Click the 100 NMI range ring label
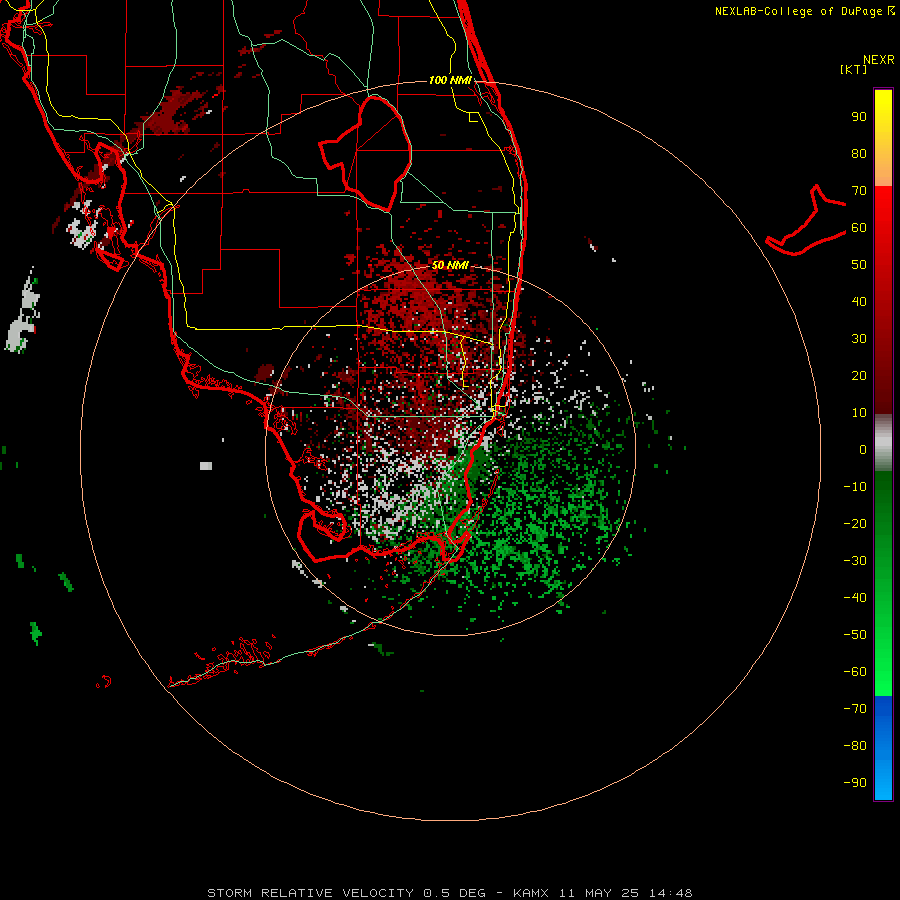Image resolution: width=900 pixels, height=900 pixels. (450, 80)
